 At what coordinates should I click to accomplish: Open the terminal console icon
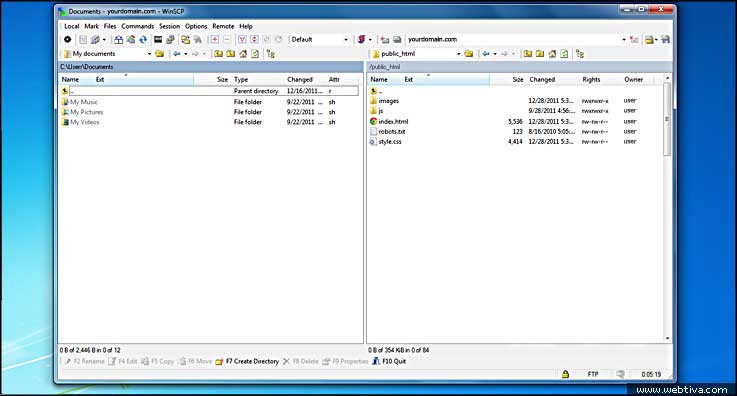point(158,39)
